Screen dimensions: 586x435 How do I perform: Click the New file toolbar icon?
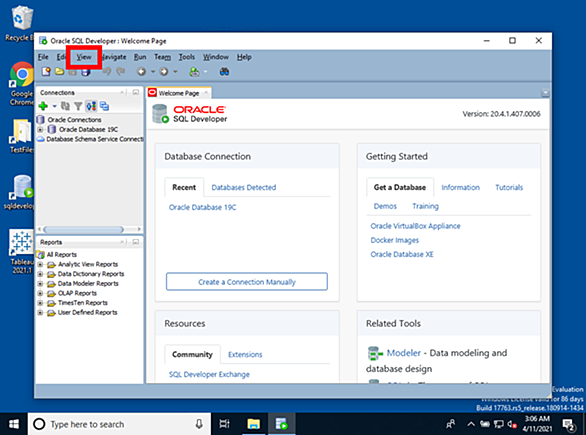pyautogui.click(x=46, y=71)
